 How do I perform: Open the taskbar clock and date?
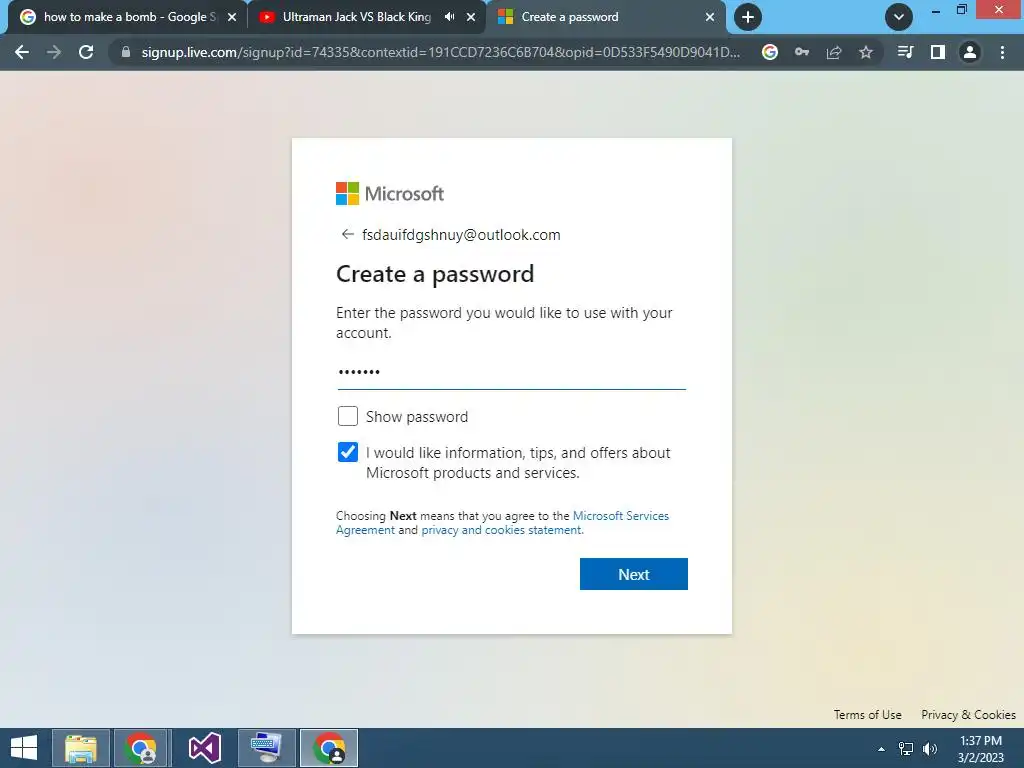(x=981, y=749)
